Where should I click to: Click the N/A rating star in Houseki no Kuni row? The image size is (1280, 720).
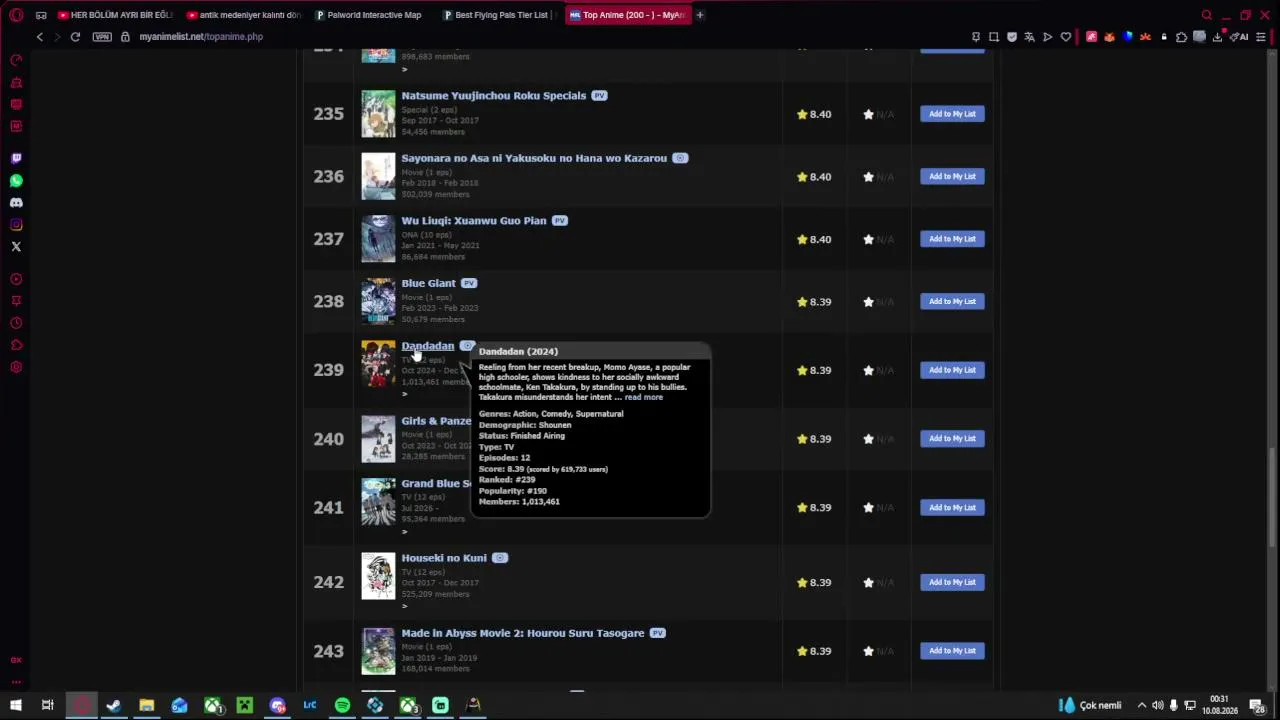click(868, 583)
